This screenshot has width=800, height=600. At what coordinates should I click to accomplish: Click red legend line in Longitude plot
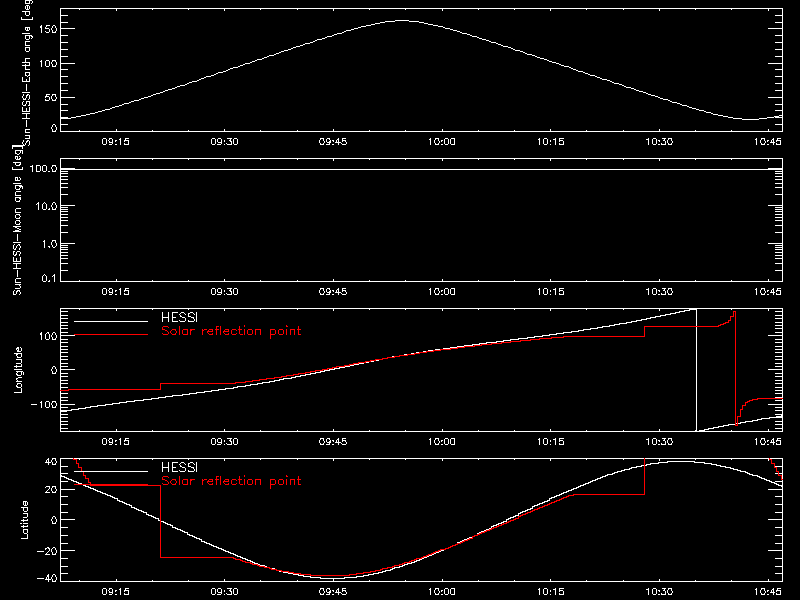tap(111, 335)
